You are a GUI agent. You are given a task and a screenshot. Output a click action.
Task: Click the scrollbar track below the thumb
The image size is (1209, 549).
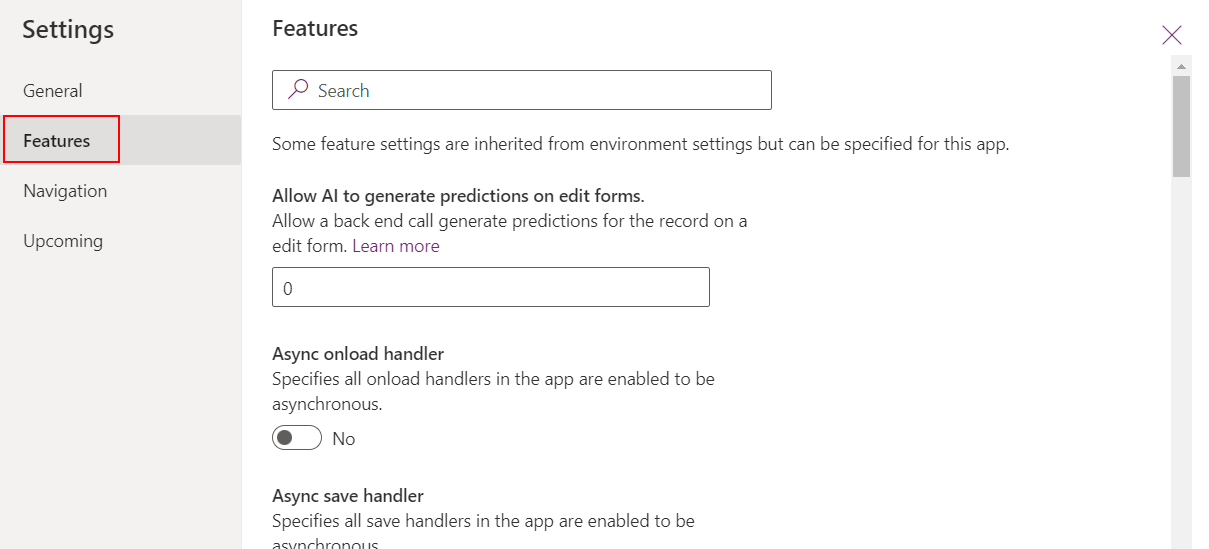pyautogui.click(x=1181, y=360)
